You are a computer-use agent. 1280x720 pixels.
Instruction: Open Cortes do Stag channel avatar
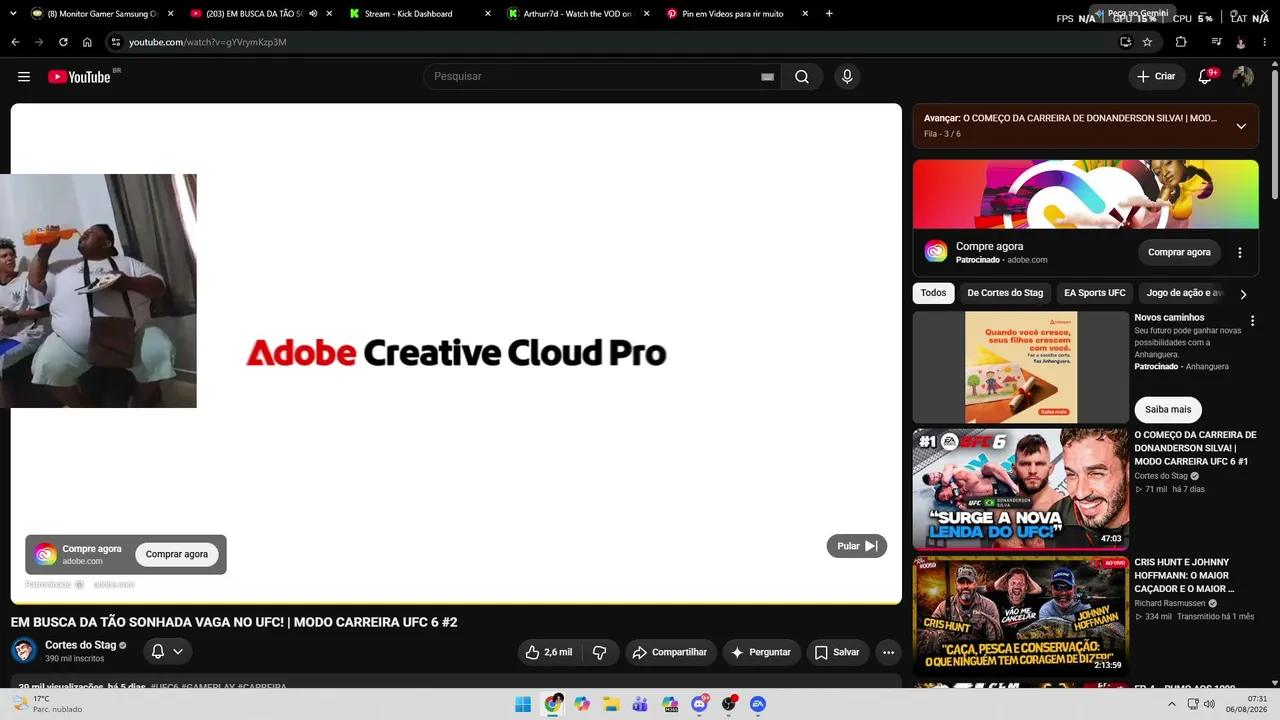click(x=24, y=651)
